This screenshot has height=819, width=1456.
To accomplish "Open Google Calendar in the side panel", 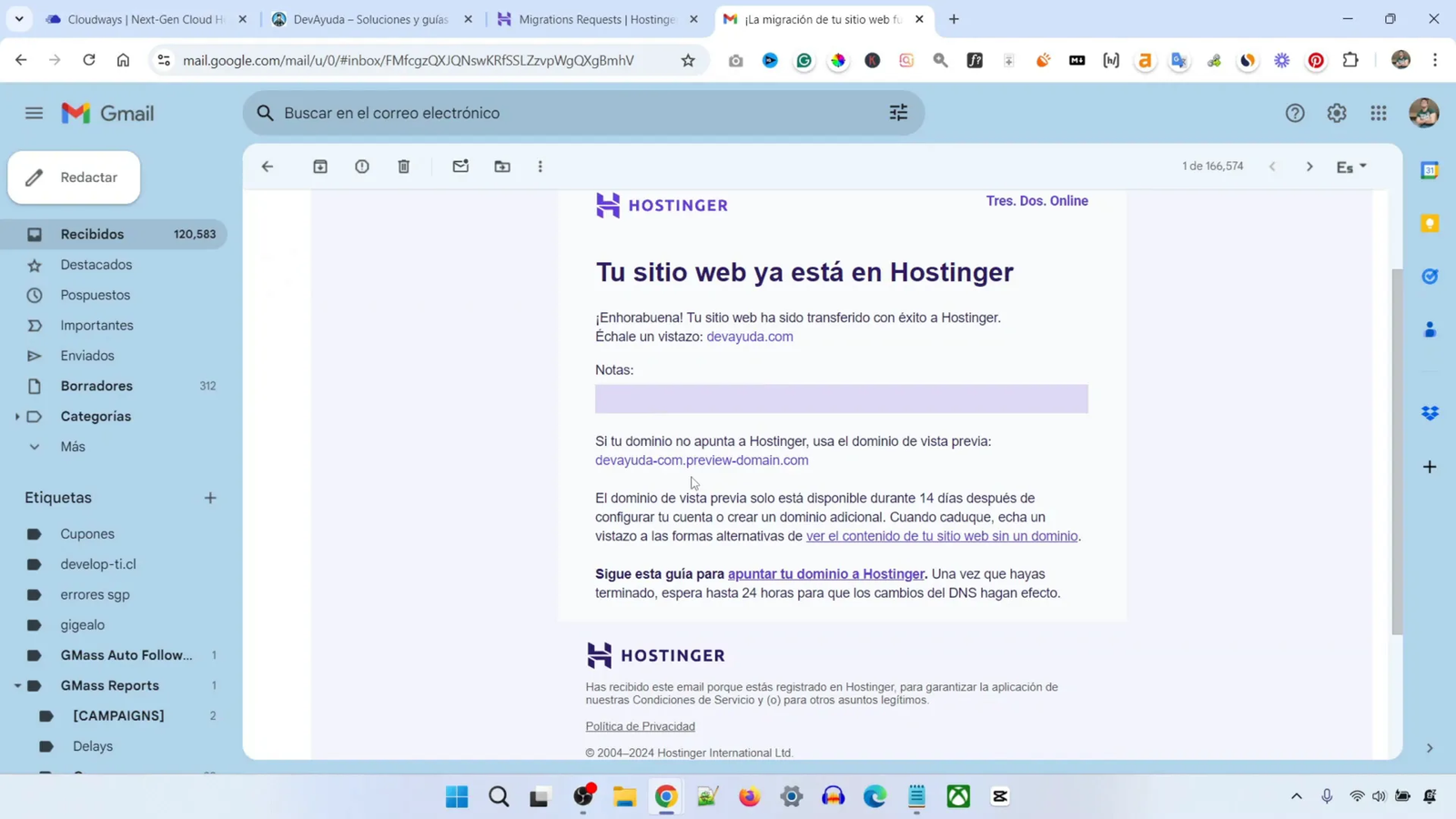I will tap(1429, 169).
